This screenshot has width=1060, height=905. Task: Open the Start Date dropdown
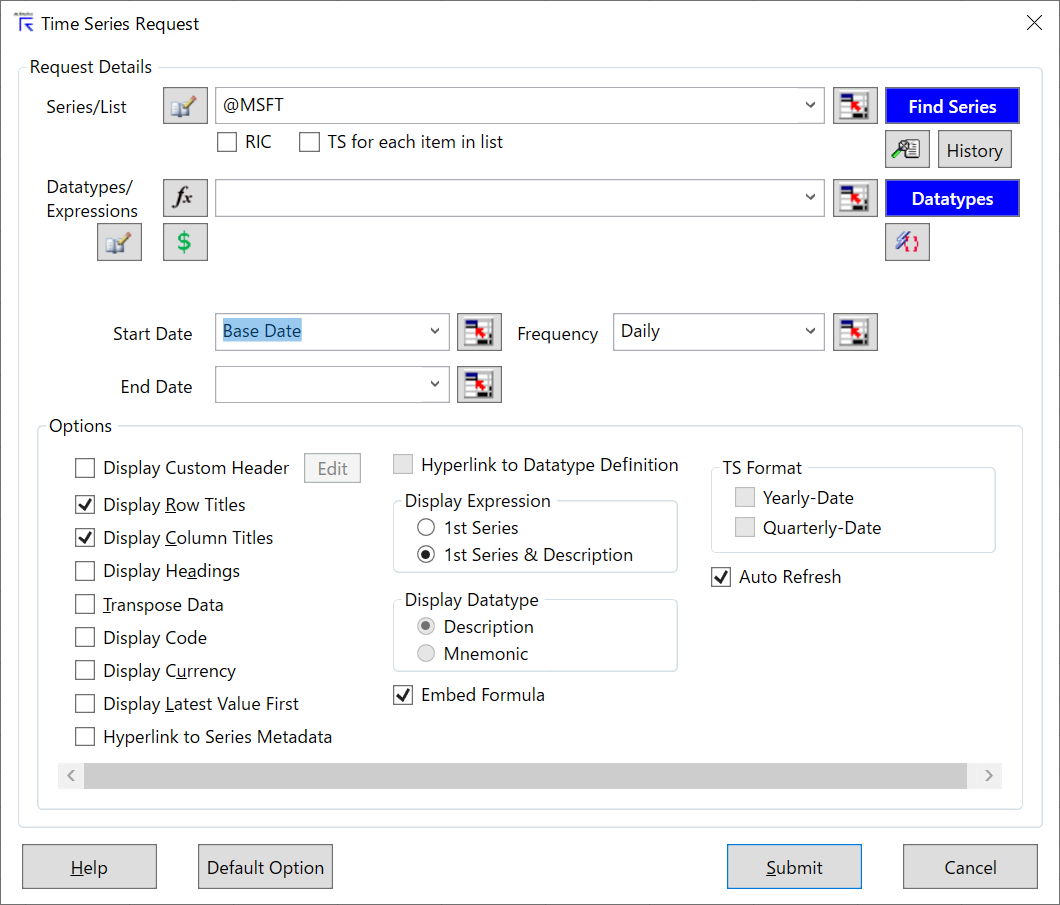(x=434, y=332)
